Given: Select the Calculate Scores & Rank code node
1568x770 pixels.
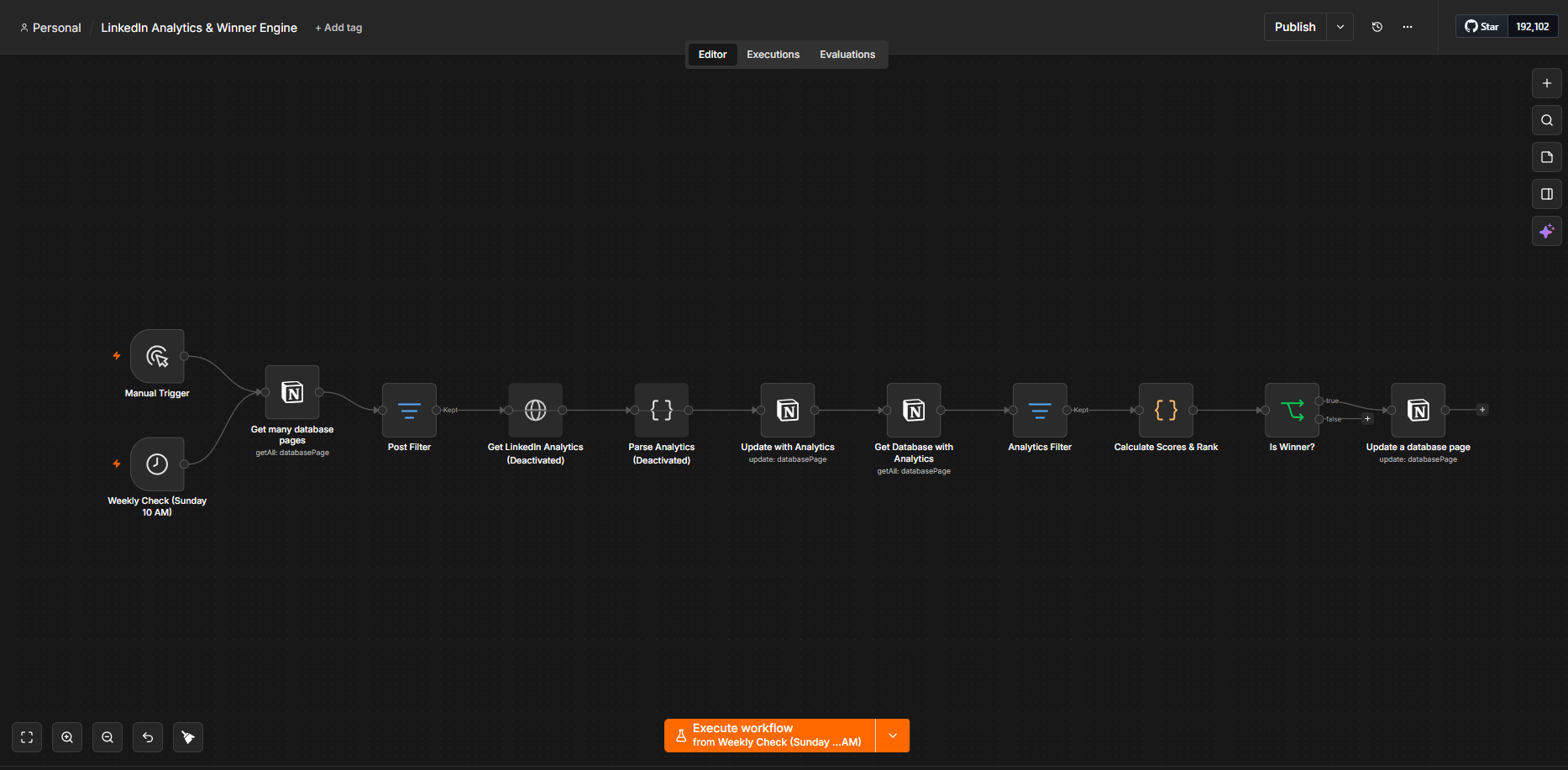Looking at the screenshot, I should click(x=1166, y=410).
